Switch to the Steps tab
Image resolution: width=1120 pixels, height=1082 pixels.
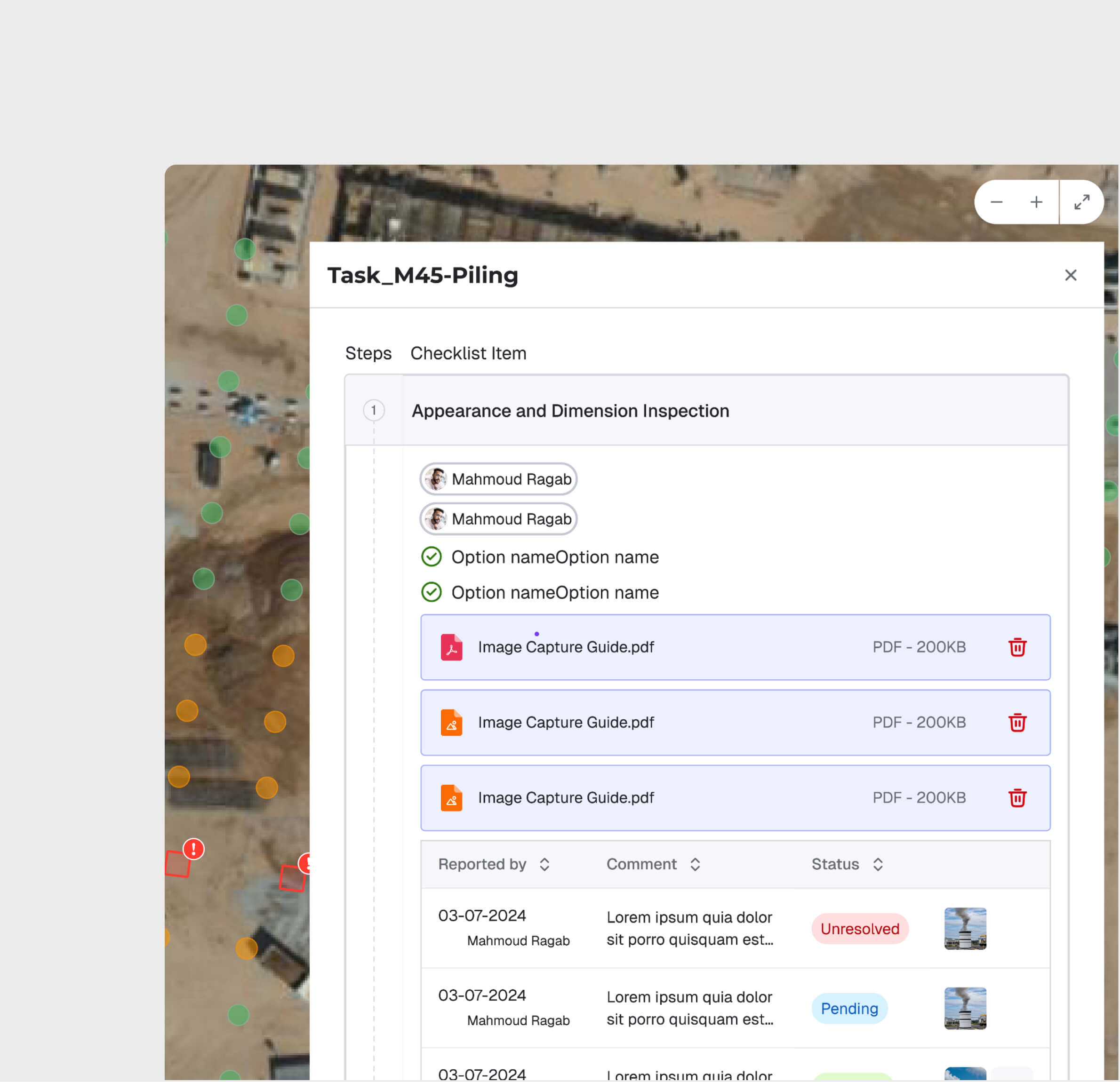(x=368, y=353)
